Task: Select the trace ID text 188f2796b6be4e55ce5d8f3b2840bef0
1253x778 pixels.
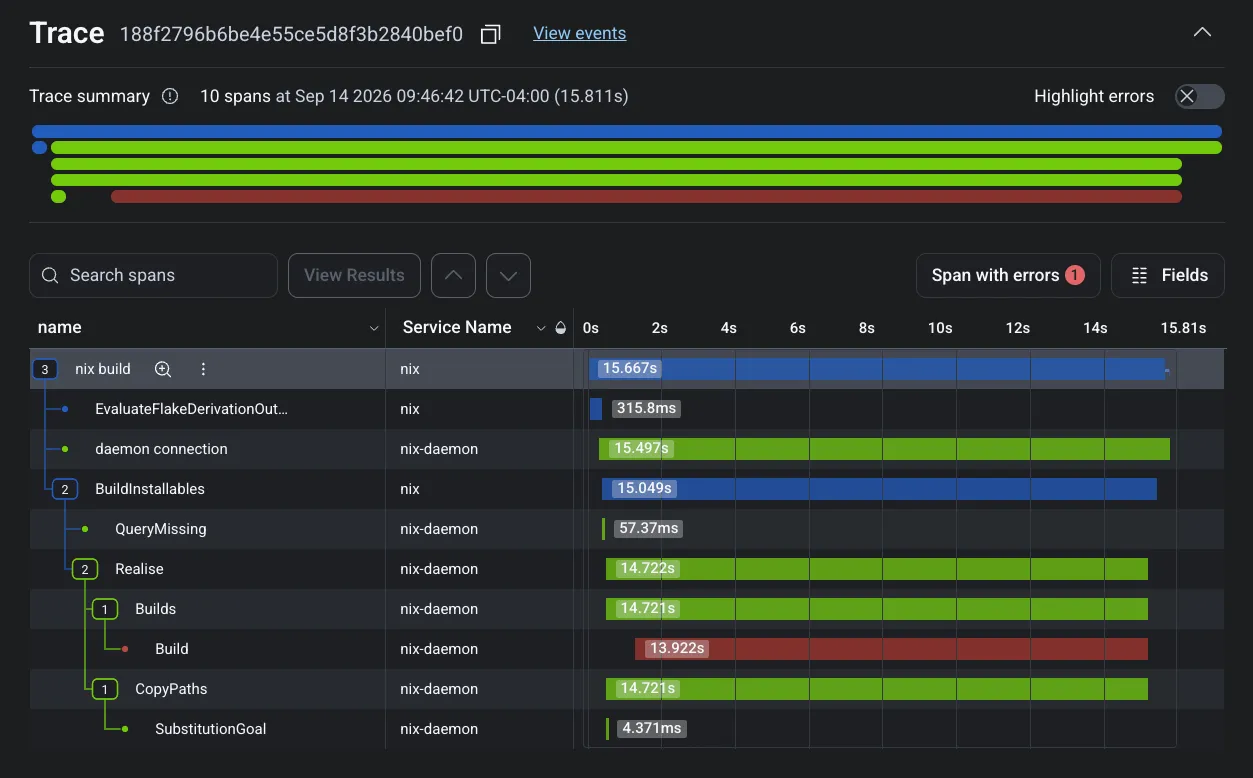Action: pos(291,34)
